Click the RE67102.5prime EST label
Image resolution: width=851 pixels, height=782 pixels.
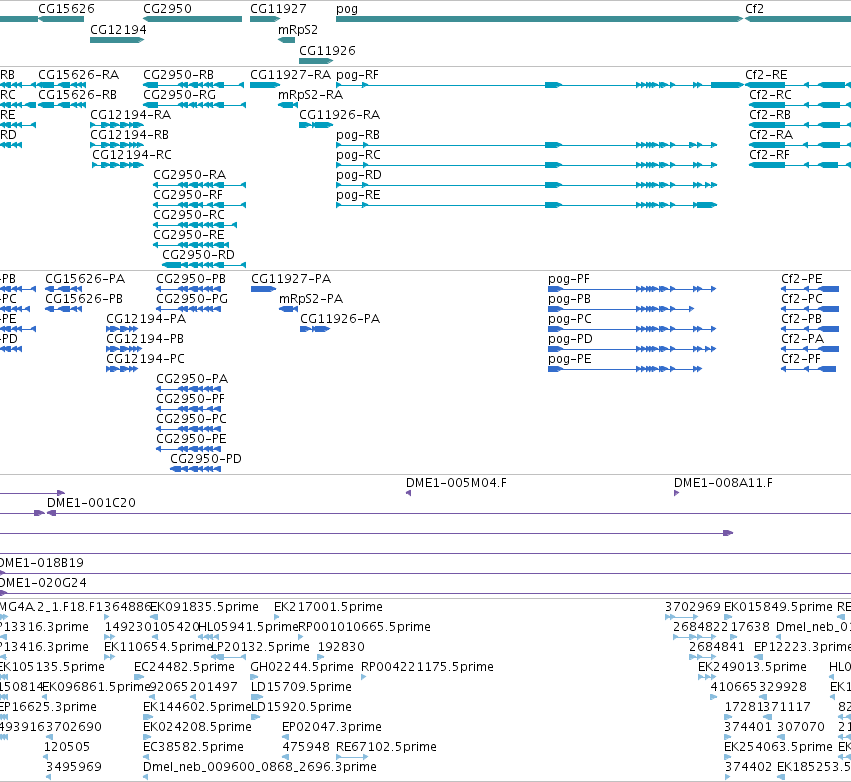386,746
